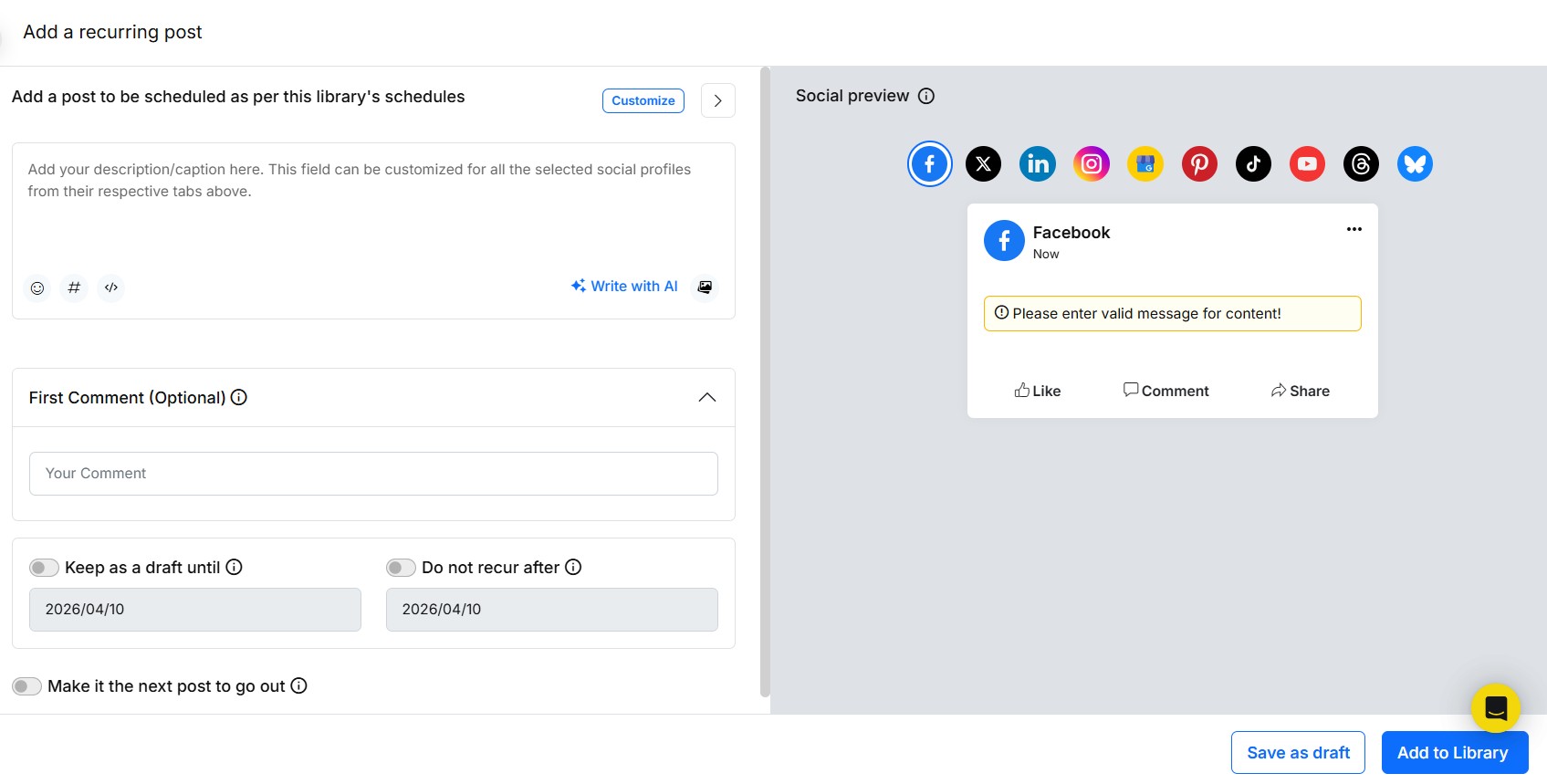Image resolution: width=1547 pixels, height=784 pixels.
Task: Toggle Make it the next post to go out
Action: pos(26,685)
